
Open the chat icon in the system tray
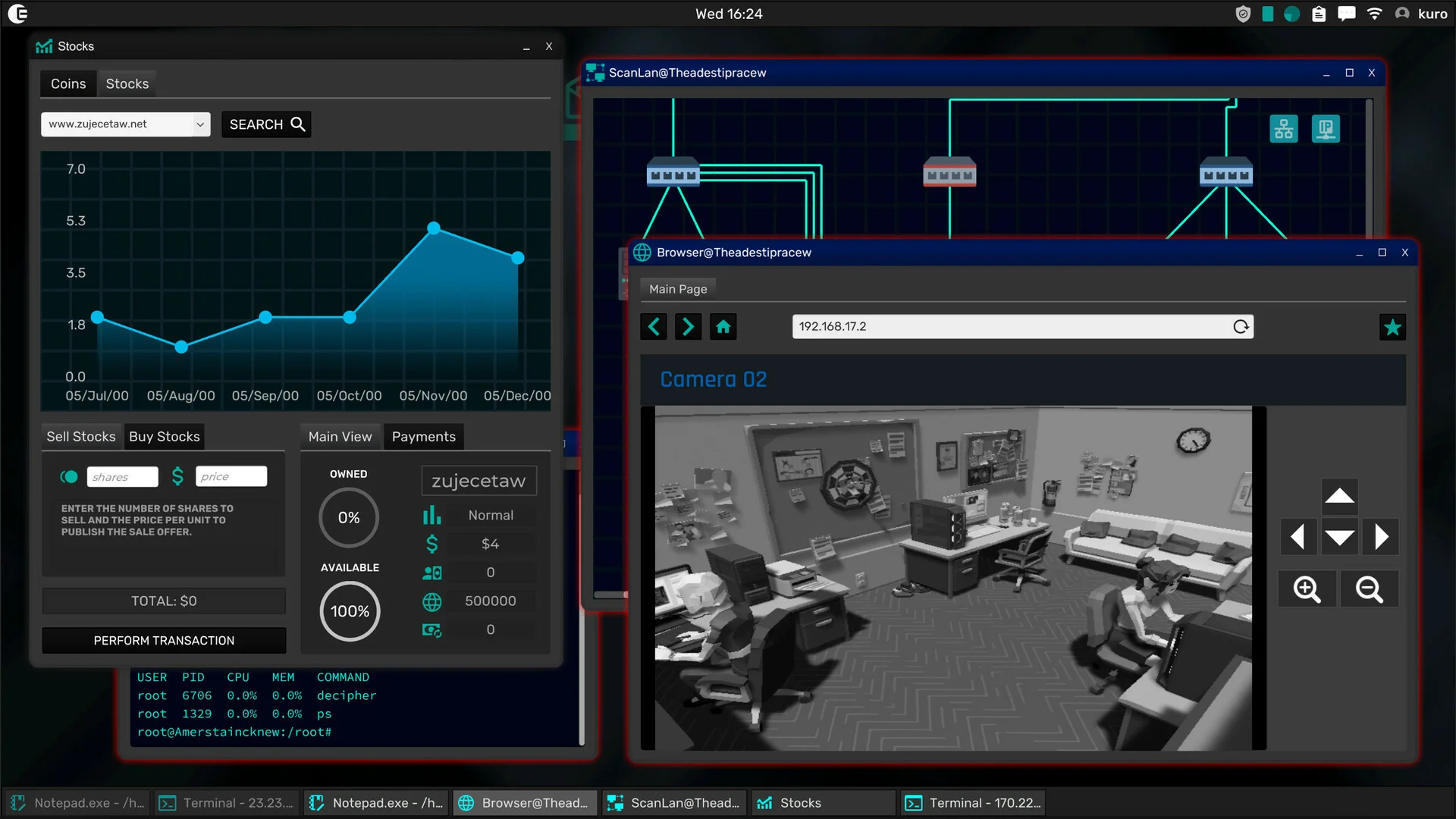[1346, 13]
